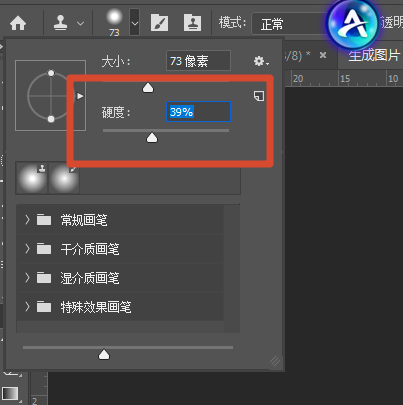The width and height of the screenshot is (403, 405).
Task: Adjust the 硬度 hardness slider handle
Action: pos(152,137)
